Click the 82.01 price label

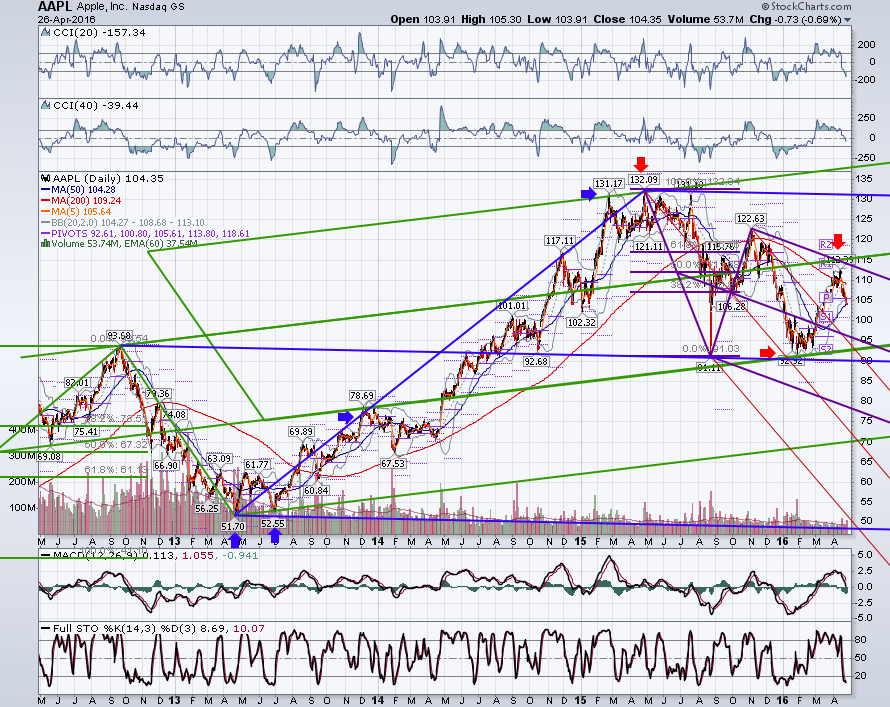[x=77, y=382]
